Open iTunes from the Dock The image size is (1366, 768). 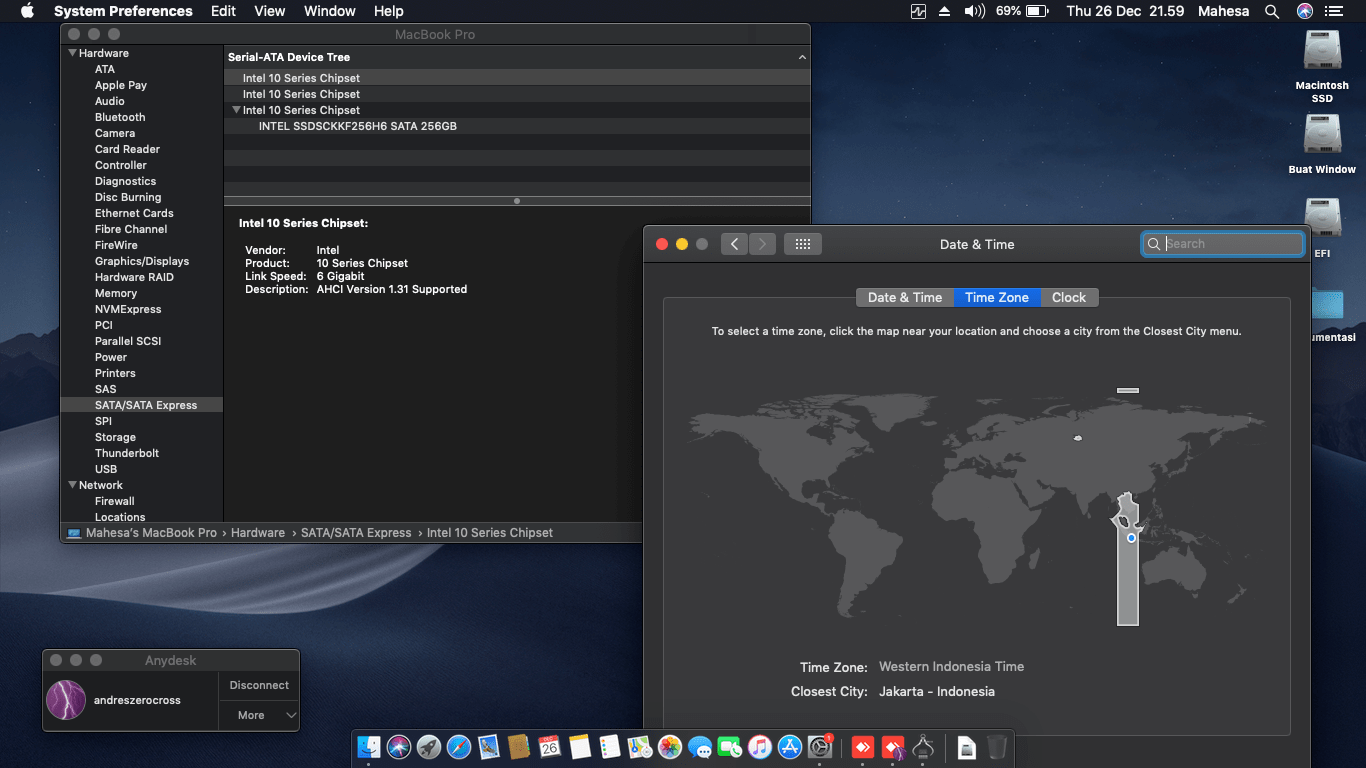(760, 747)
